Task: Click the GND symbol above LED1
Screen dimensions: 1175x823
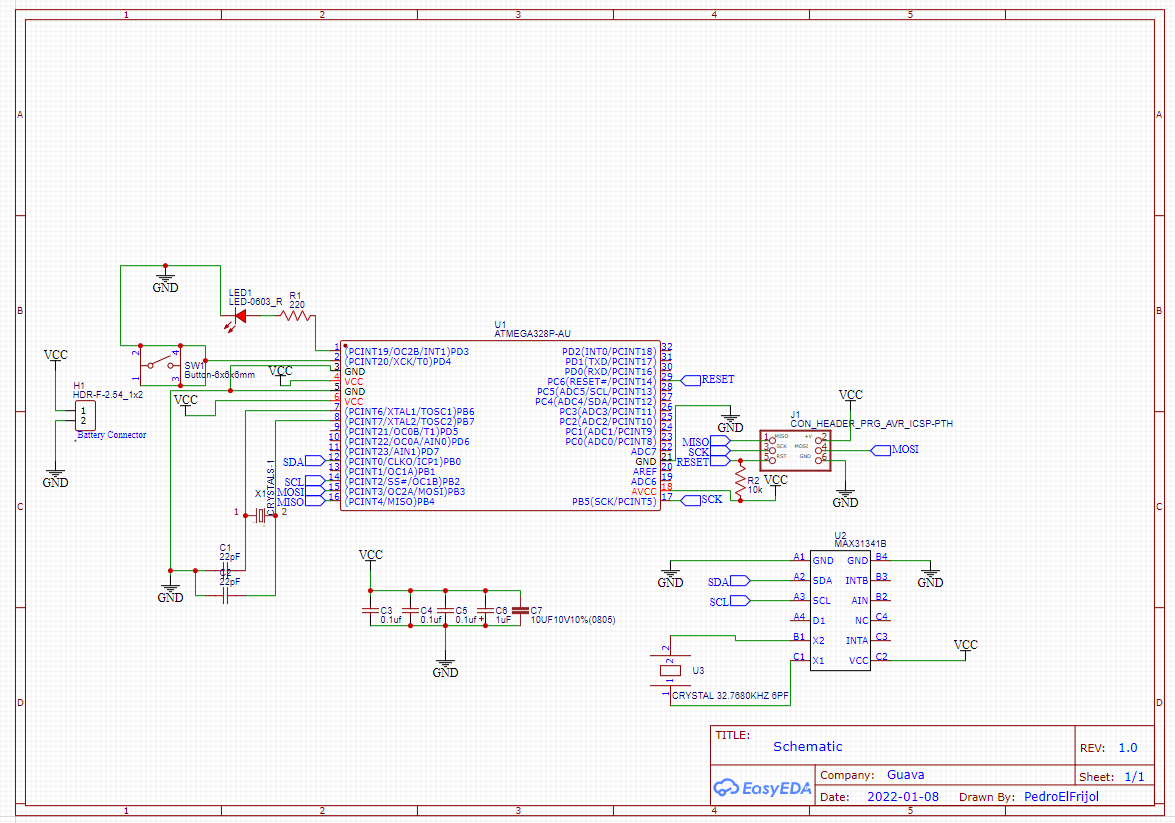Action: 166,282
